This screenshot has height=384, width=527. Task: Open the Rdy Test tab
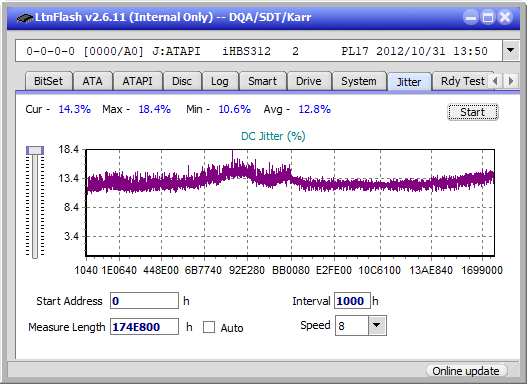click(462, 81)
